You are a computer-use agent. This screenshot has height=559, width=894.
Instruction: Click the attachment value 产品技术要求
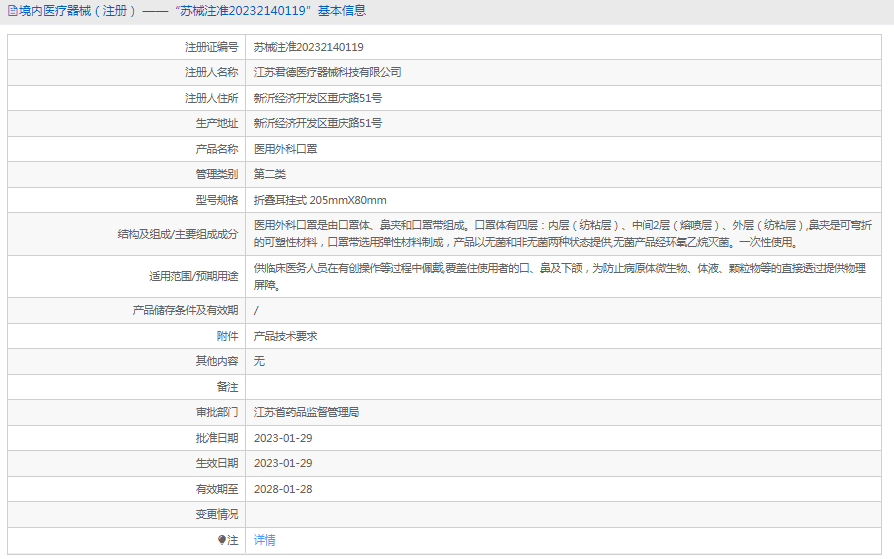click(x=285, y=336)
